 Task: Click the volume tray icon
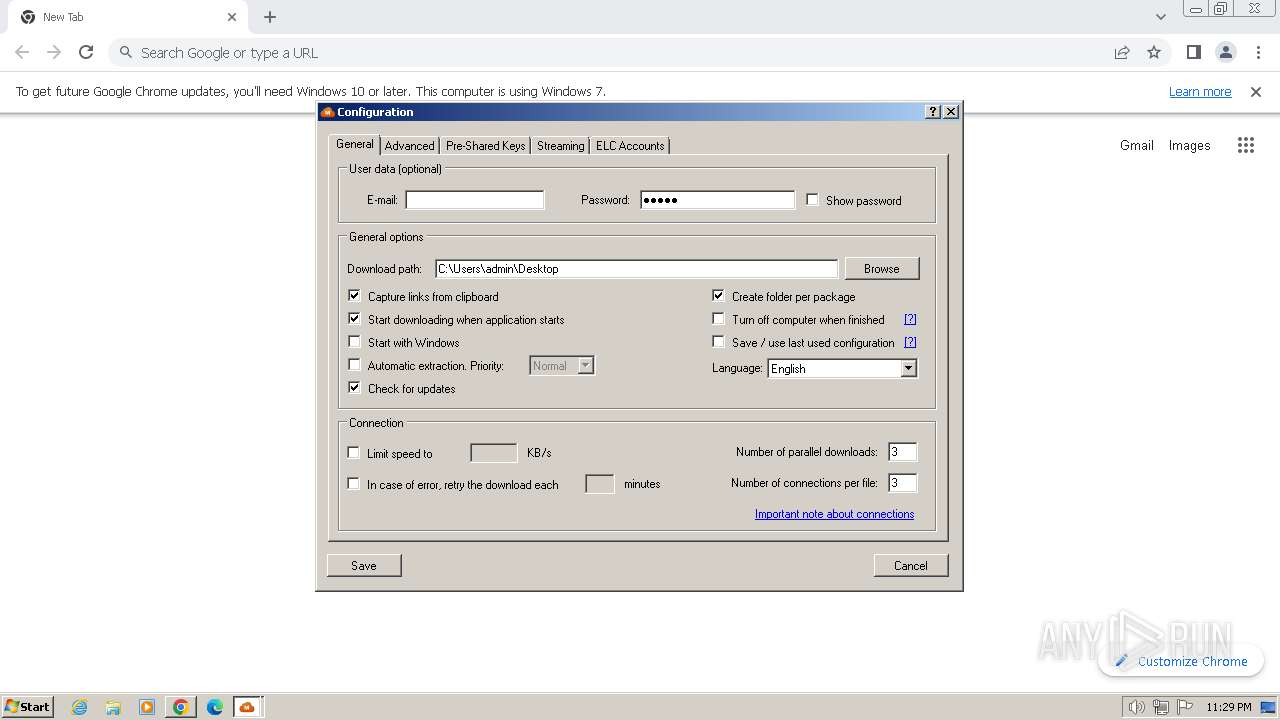pyautogui.click(x=1136, y=707)
